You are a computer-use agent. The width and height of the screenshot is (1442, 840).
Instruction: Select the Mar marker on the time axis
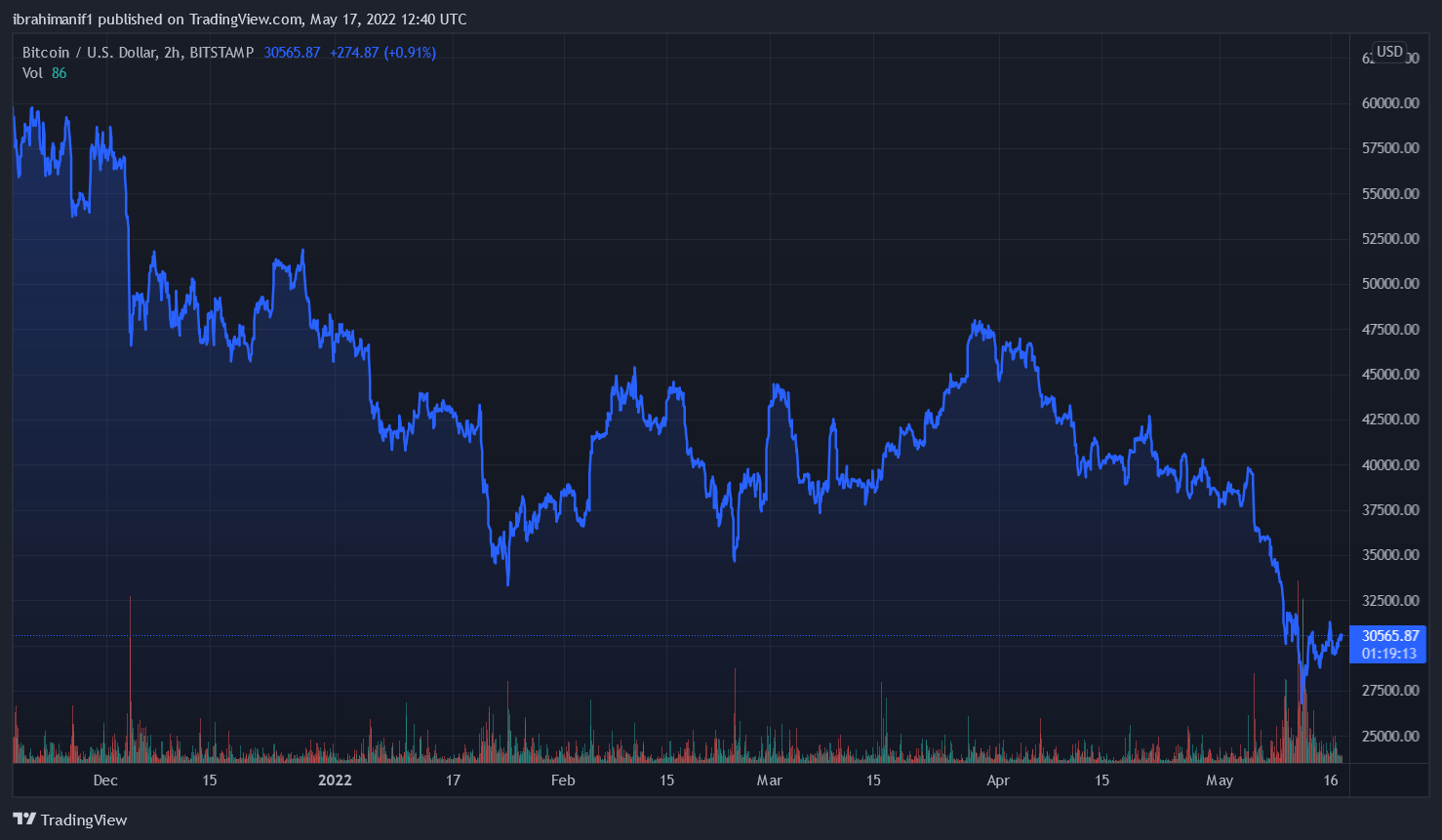pyautogui.click(x=770, y=780)
